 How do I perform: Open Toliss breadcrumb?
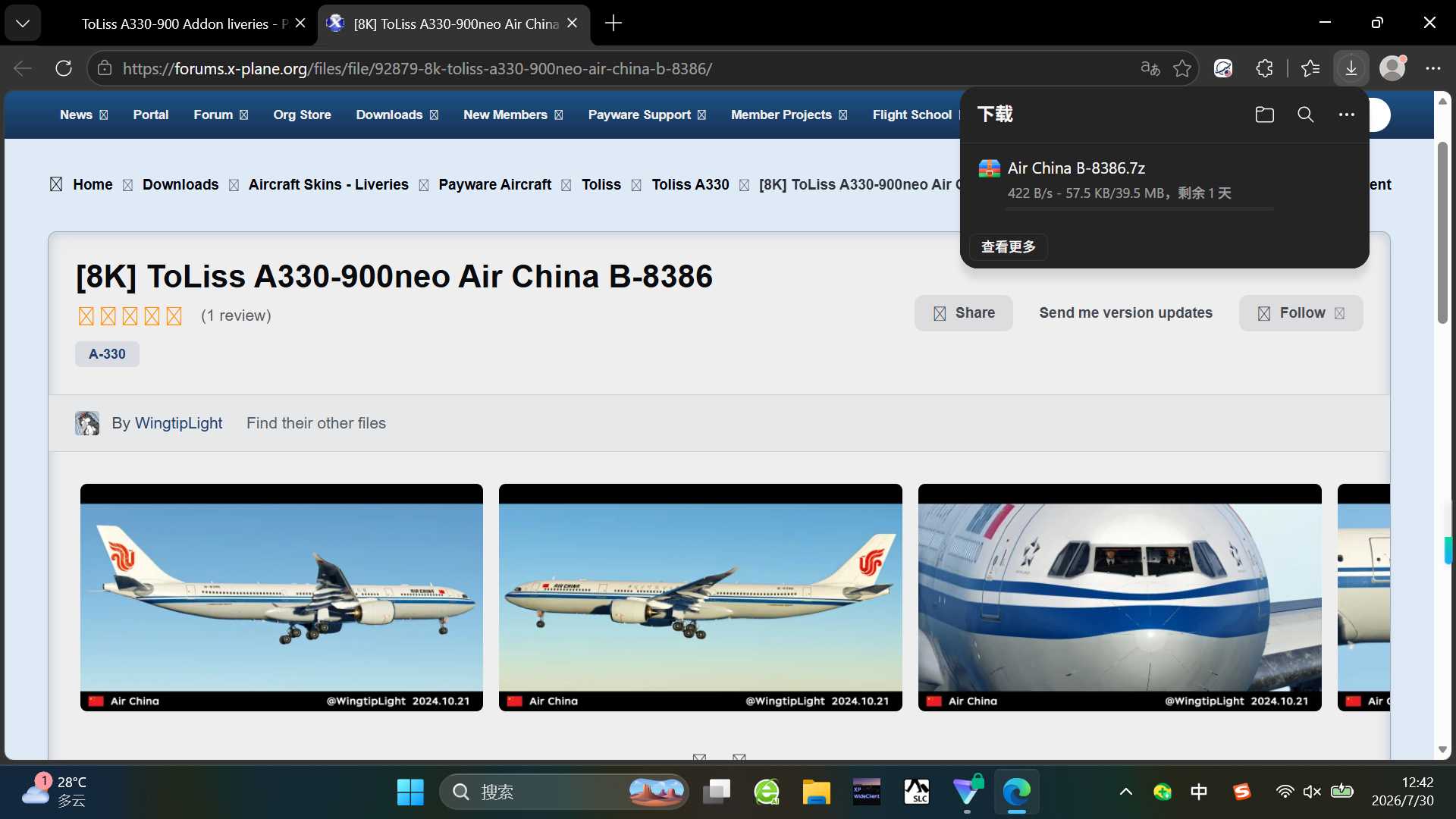coord(601,185)
